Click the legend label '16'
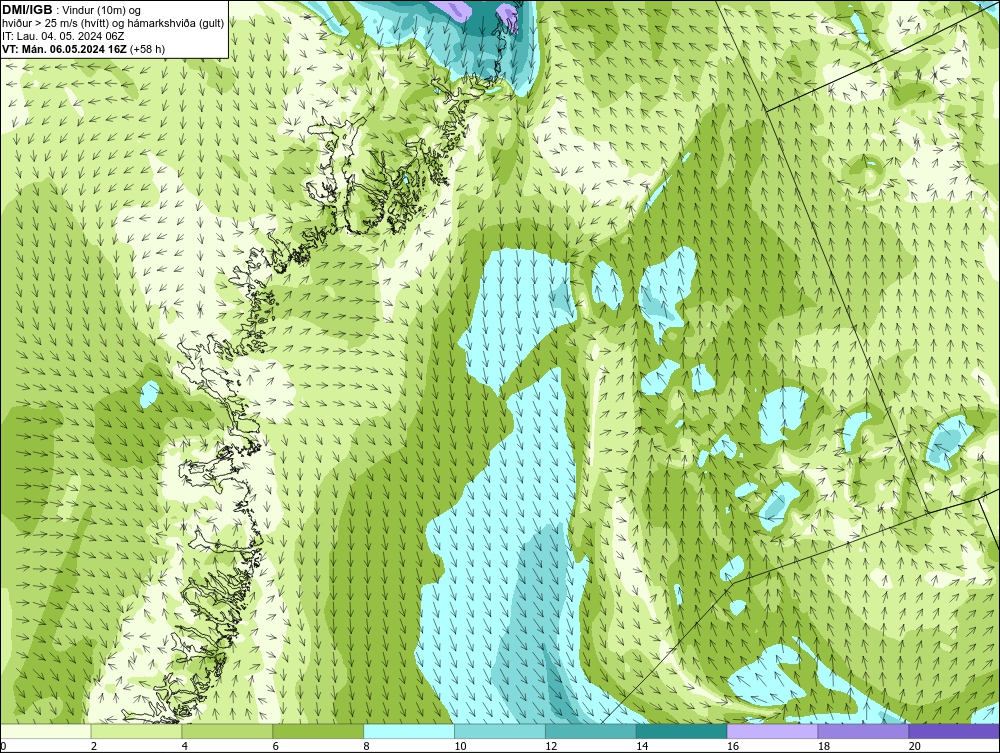Image resolution: width=1000 pixels, height=753 pixels. pyautogui.click(x=733, y=746)
